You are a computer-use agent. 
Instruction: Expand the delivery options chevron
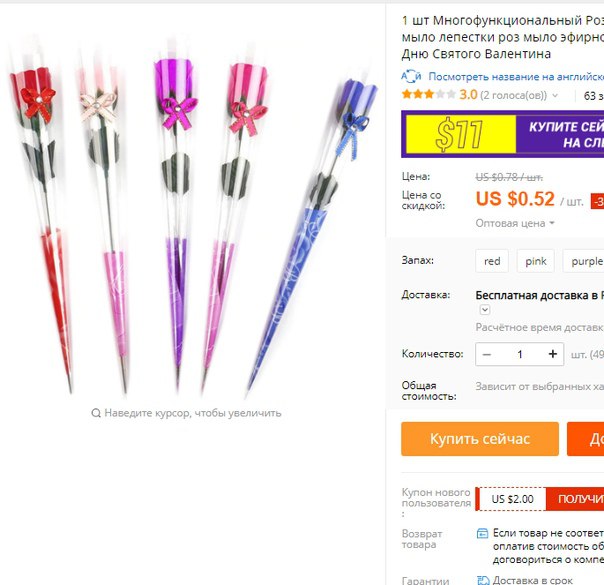click(485, 310)
